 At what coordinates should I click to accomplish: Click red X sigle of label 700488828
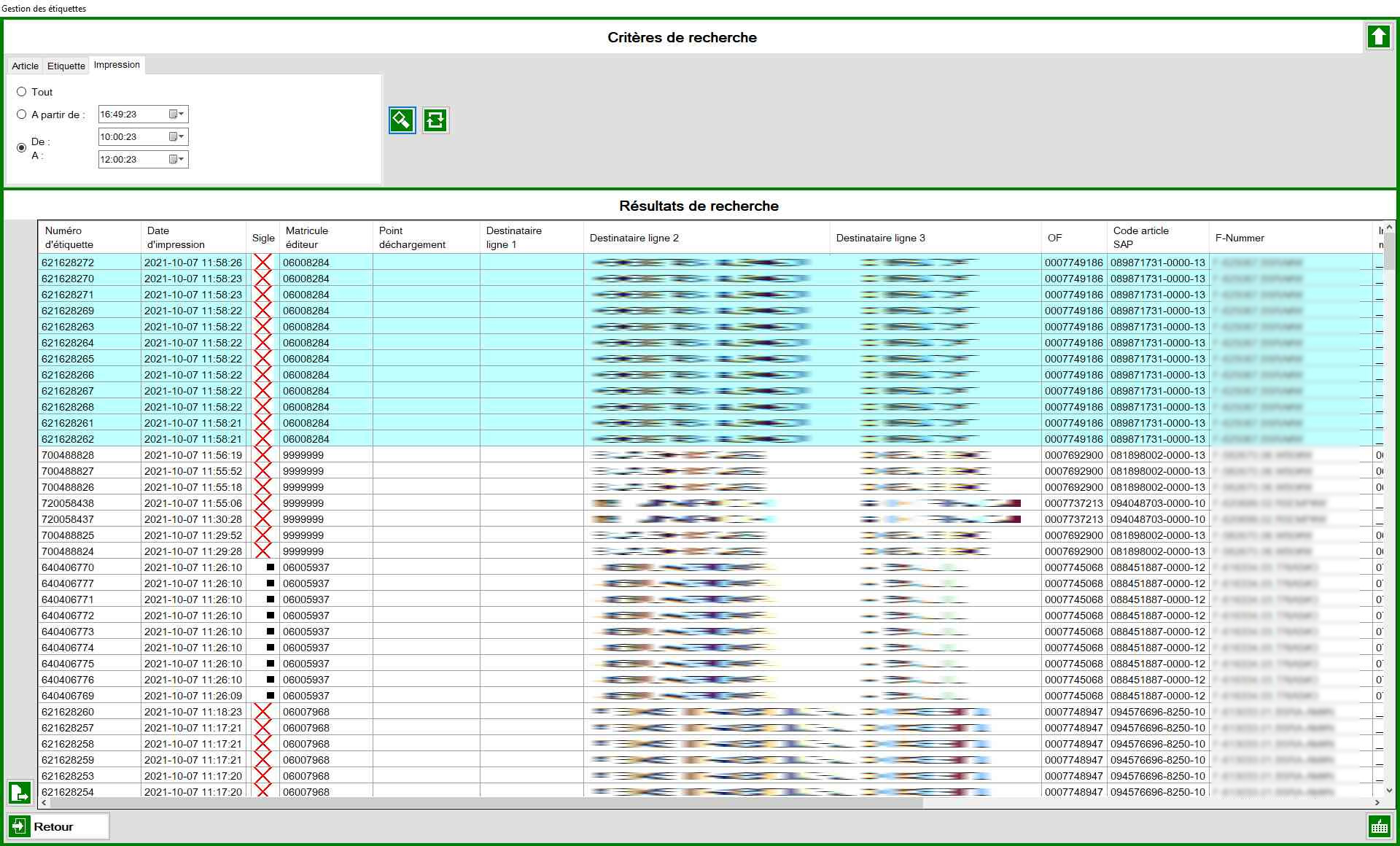262,455
